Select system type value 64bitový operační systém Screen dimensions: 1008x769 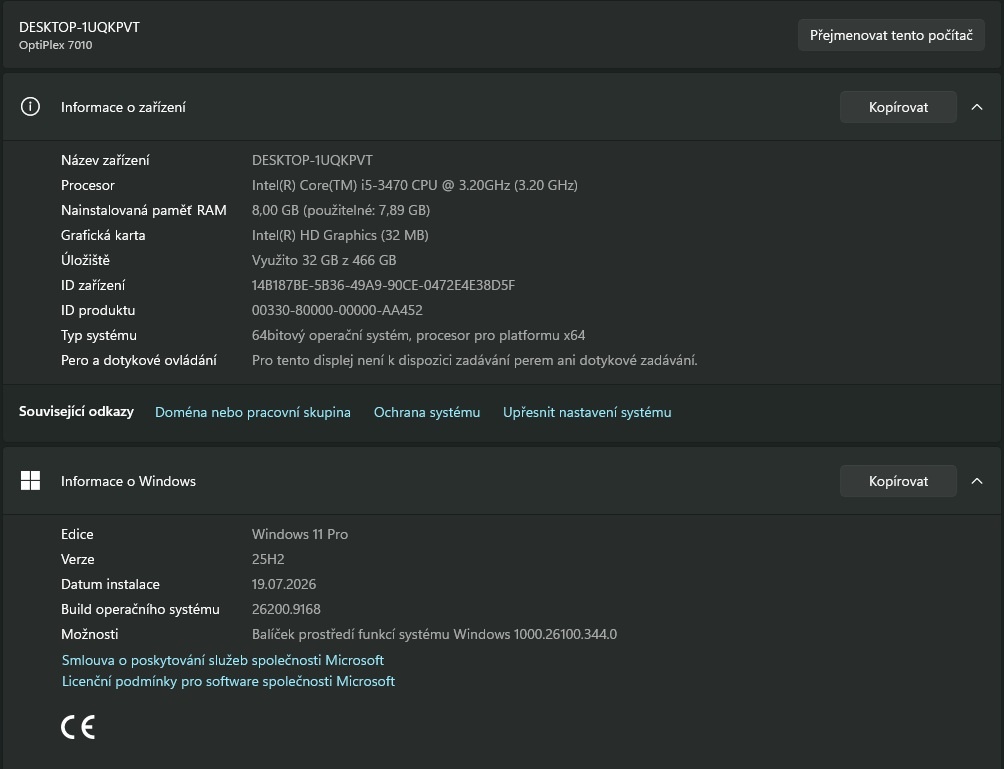[x=418, y=336]
